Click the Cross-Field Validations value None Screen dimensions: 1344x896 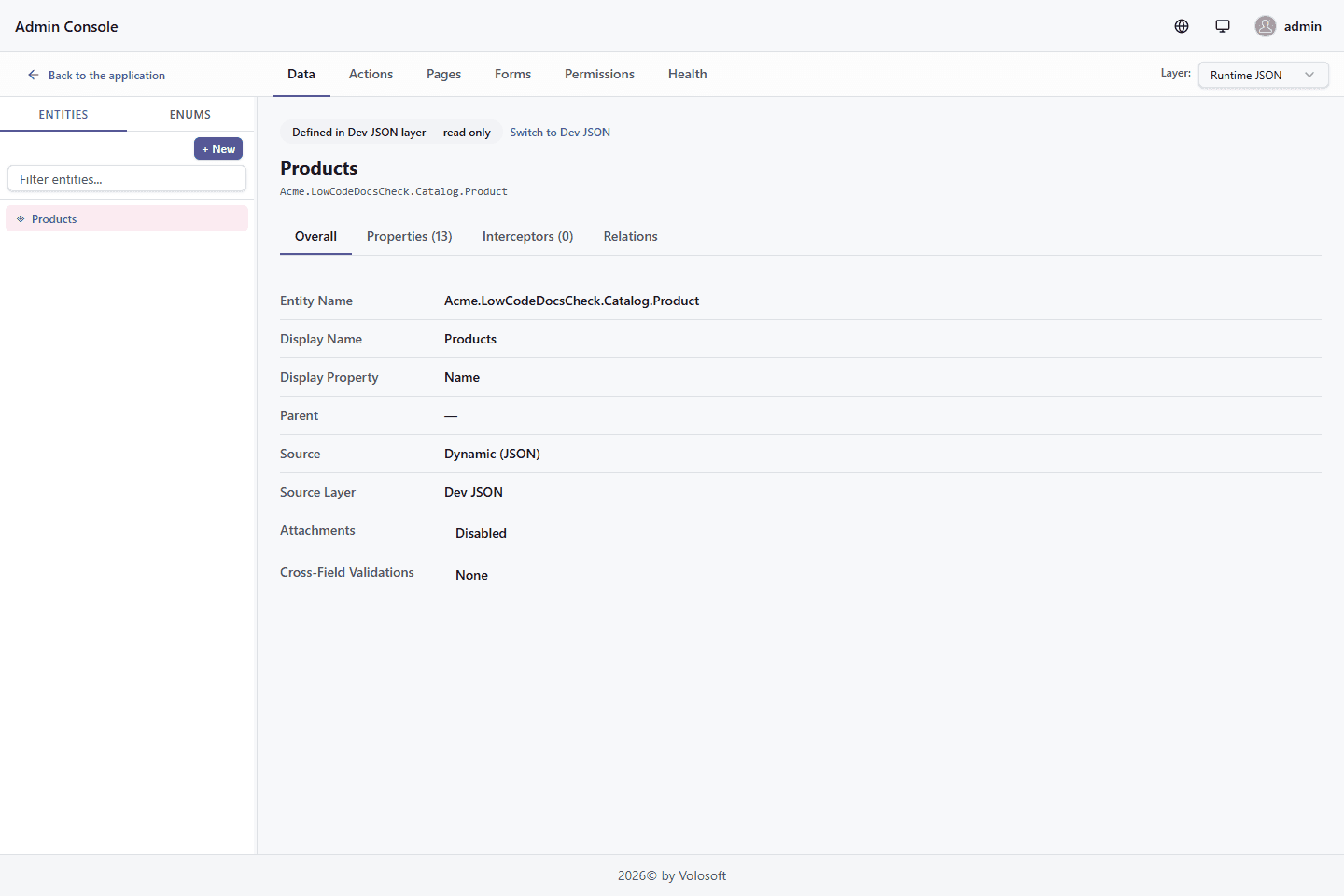pyautogui.click(x=471, y=575)
